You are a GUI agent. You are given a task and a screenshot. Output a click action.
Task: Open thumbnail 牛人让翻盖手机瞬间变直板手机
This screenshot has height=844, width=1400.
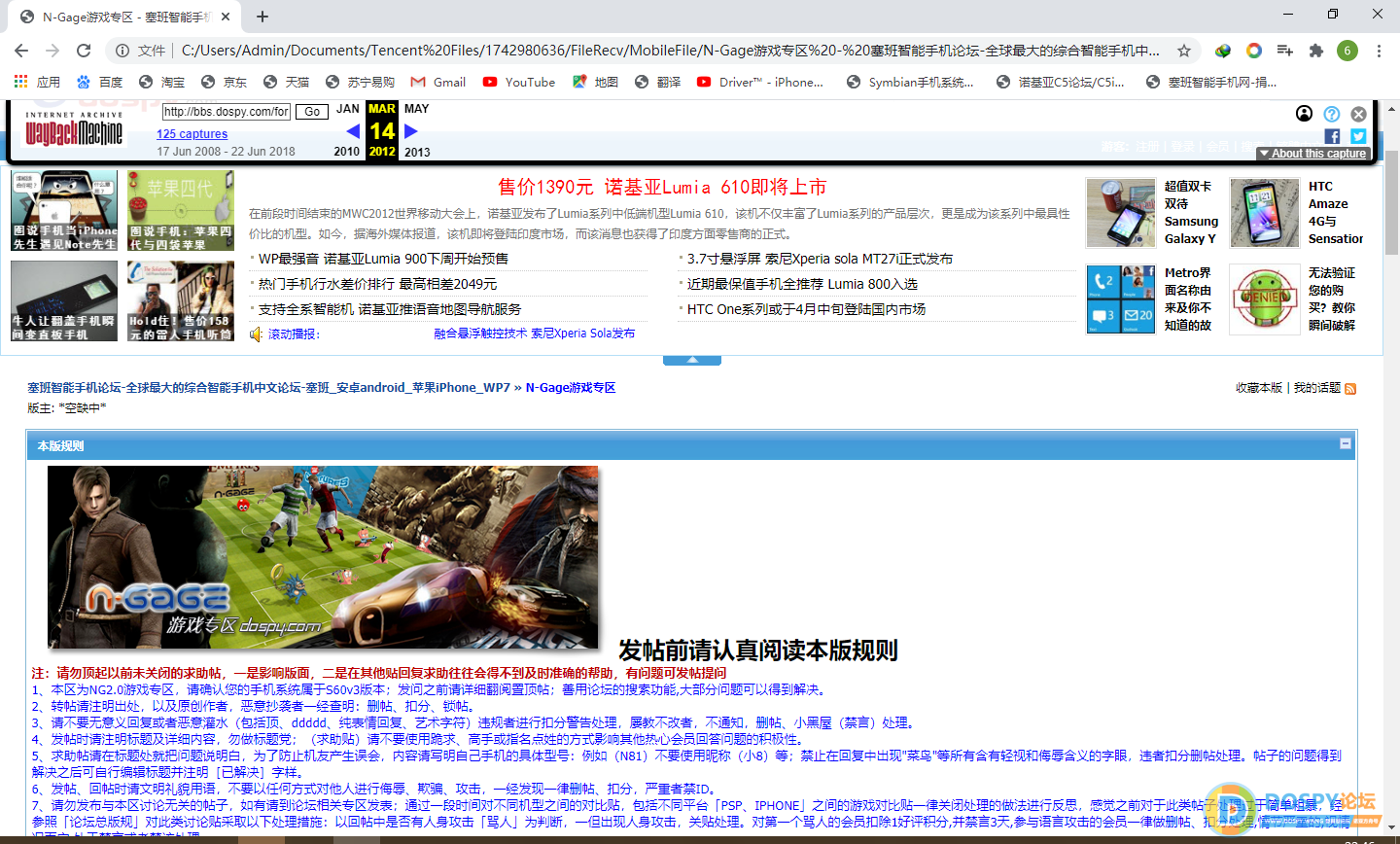(x=64, y=301)
